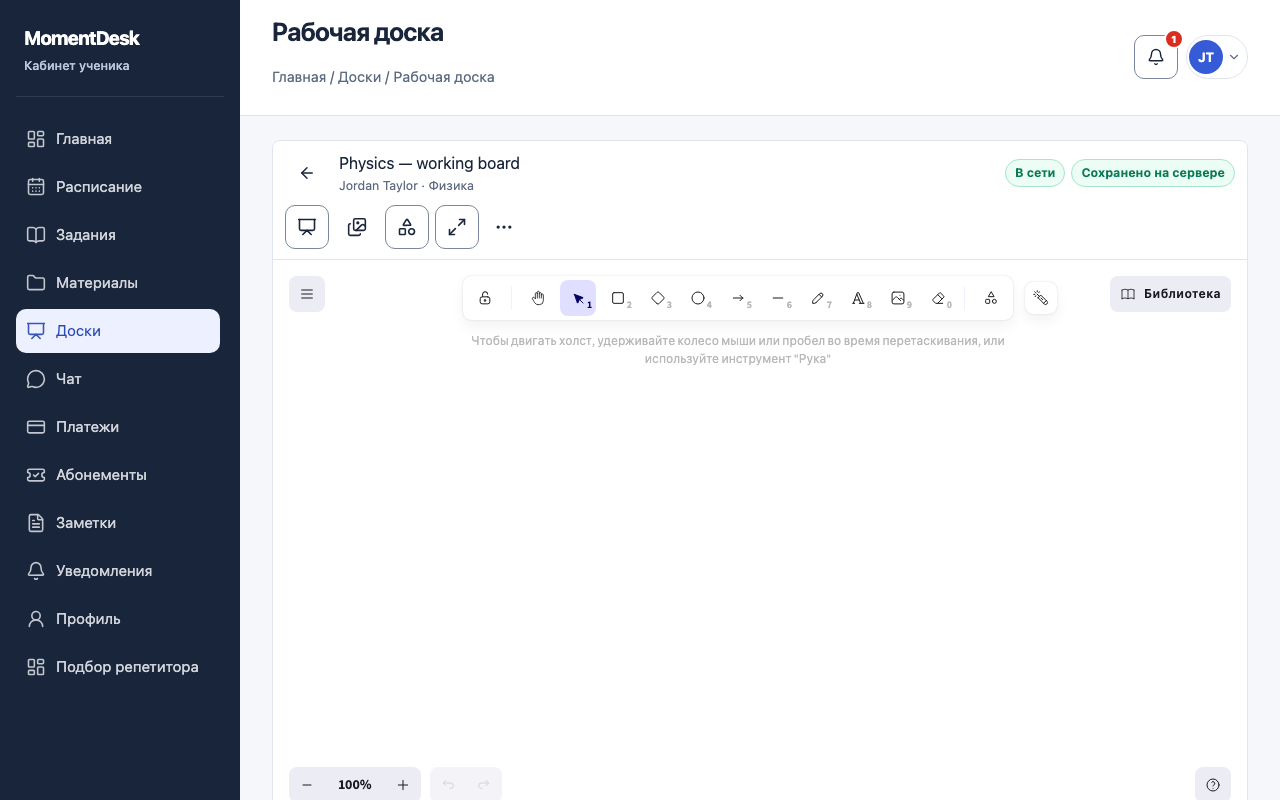This screenshot has height=800, width=1280.
Task: Select the Arrow drawing tool
Action: point(738,298)
